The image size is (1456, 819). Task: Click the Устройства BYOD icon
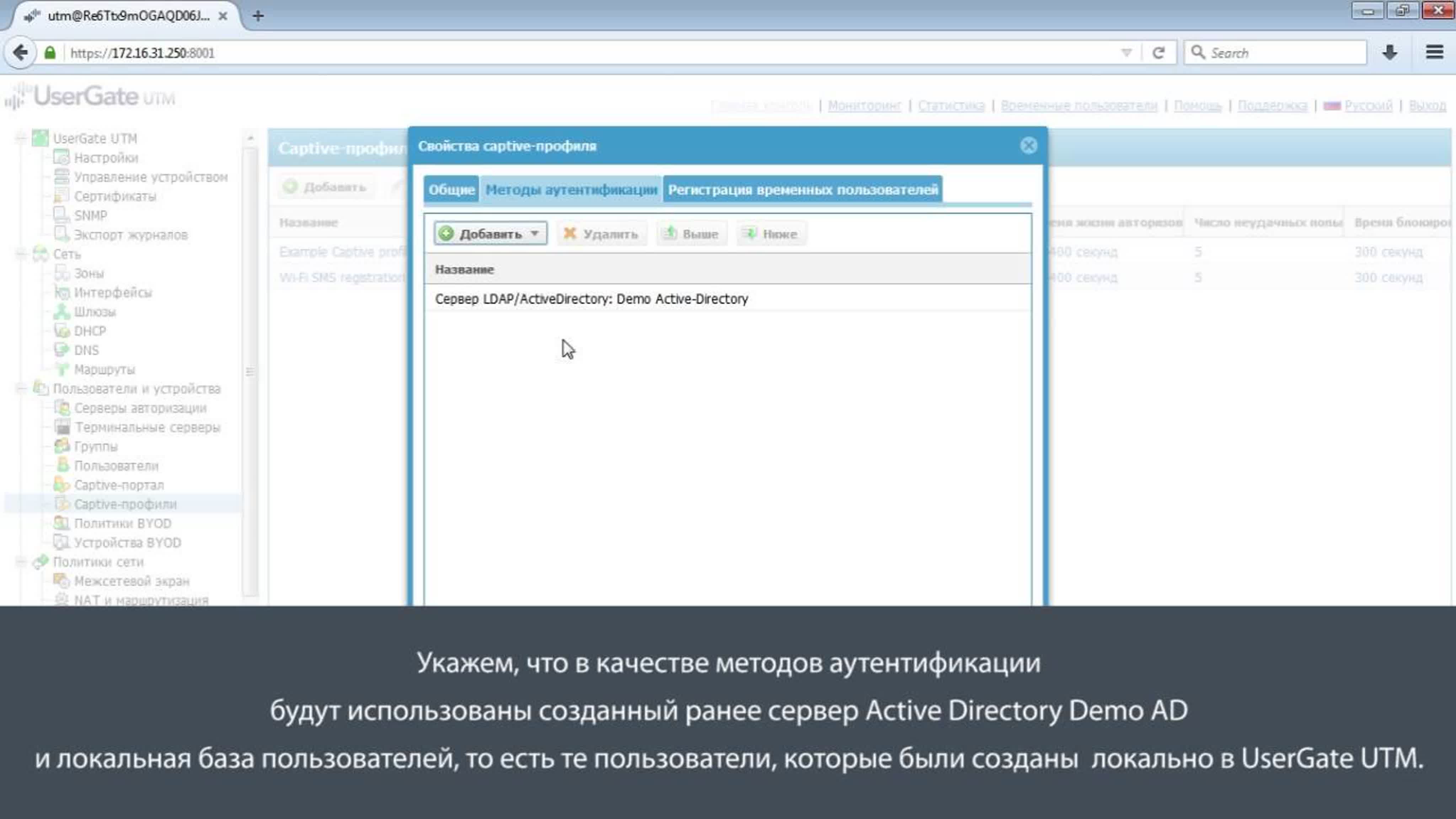point(61,542)
